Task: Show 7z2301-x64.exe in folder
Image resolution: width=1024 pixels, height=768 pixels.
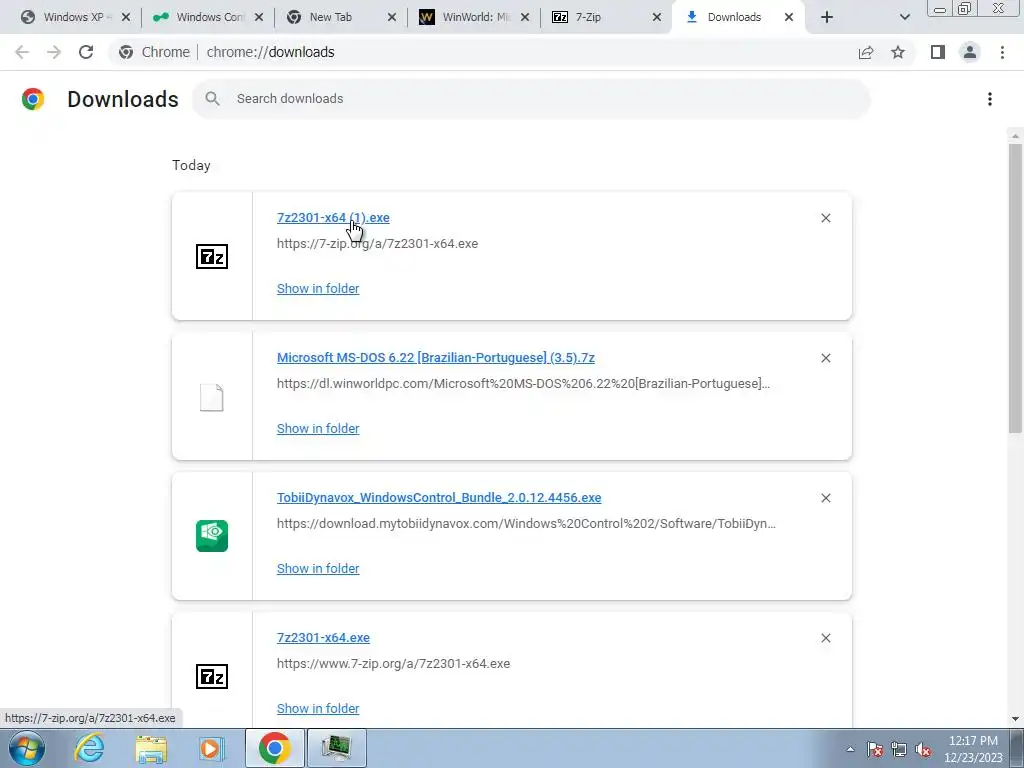Action: (x=318, y=709)
